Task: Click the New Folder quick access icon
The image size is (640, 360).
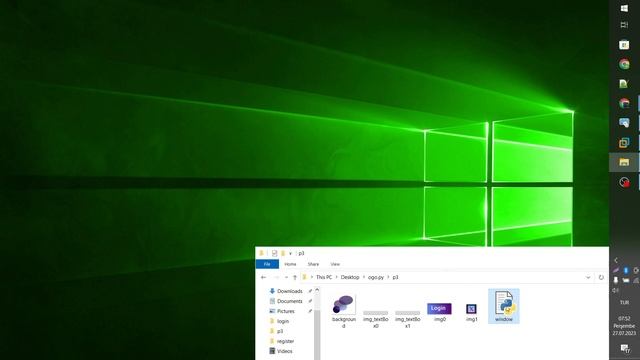Action: point(283,253)
